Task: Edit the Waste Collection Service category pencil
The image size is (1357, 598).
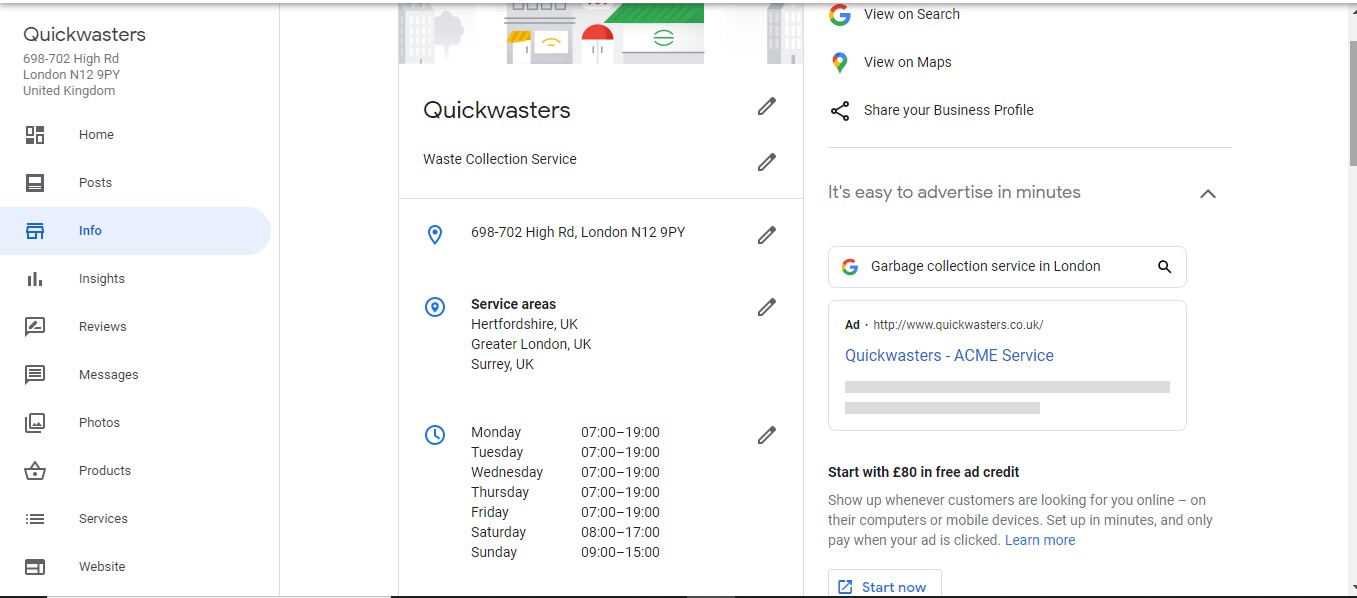Action: coord(767,162)
